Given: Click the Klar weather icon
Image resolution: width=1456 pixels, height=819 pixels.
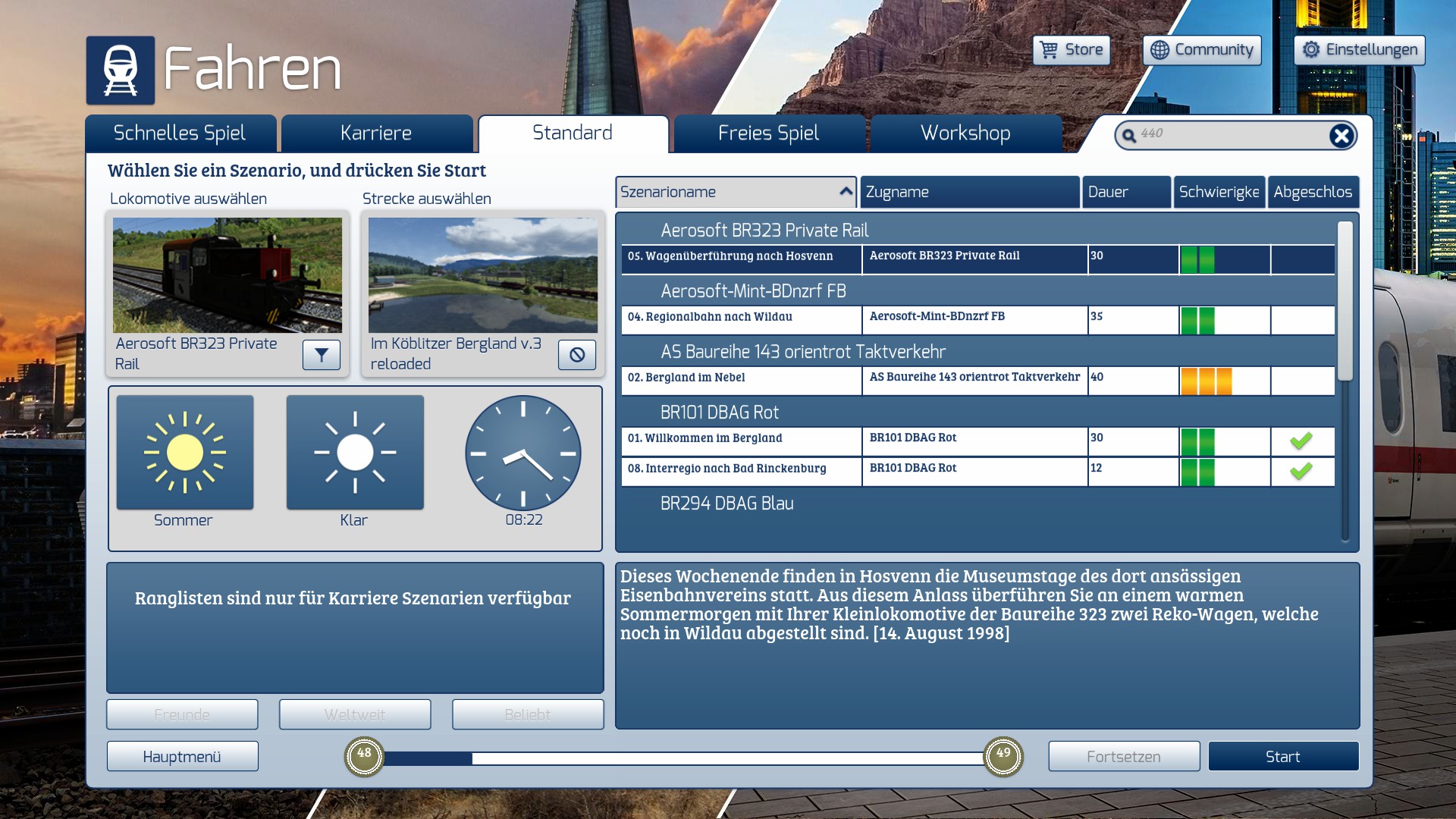Looking at the screenshot, I should 355,453.
